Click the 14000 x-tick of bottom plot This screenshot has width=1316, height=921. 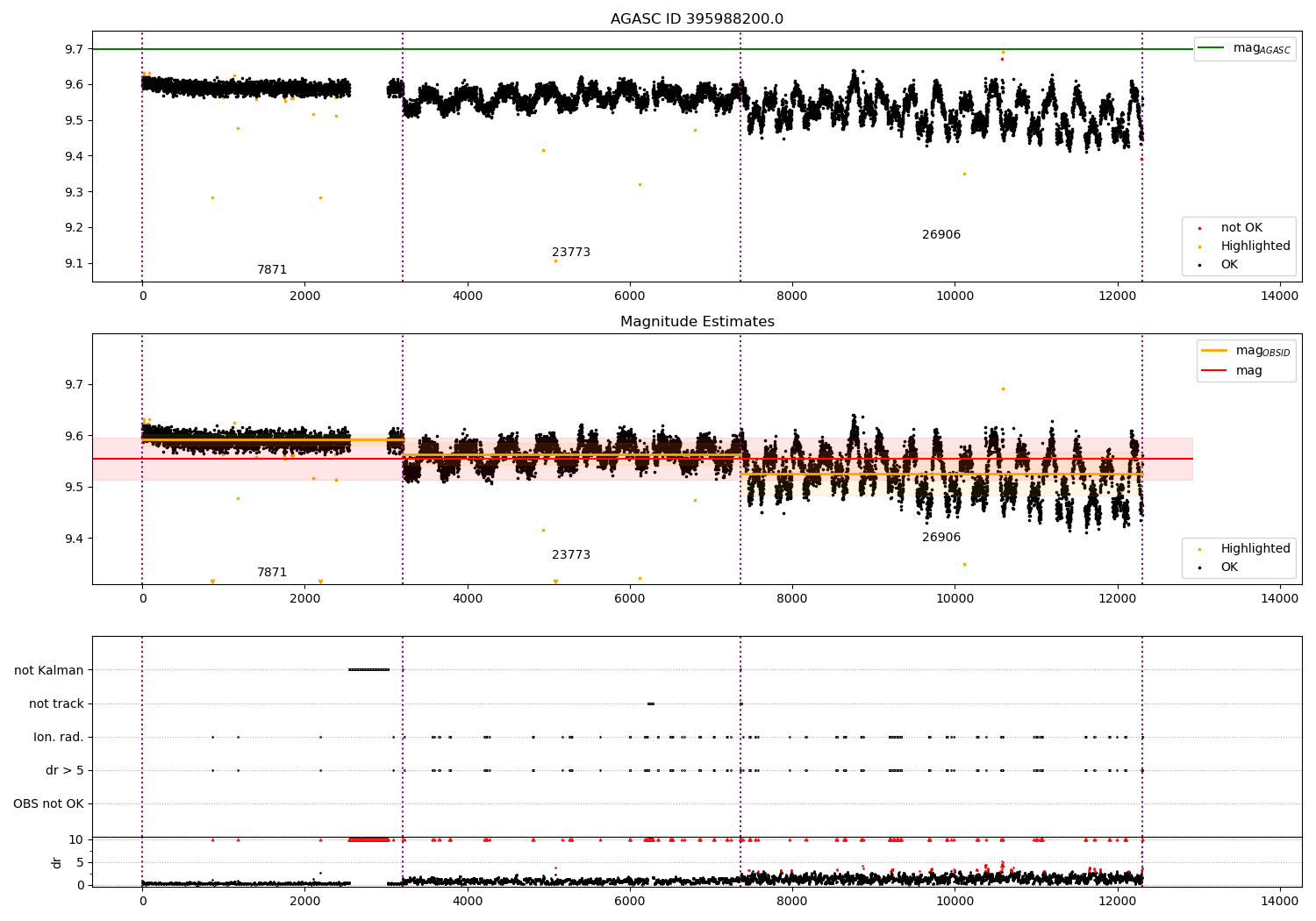coord(1279,901)
